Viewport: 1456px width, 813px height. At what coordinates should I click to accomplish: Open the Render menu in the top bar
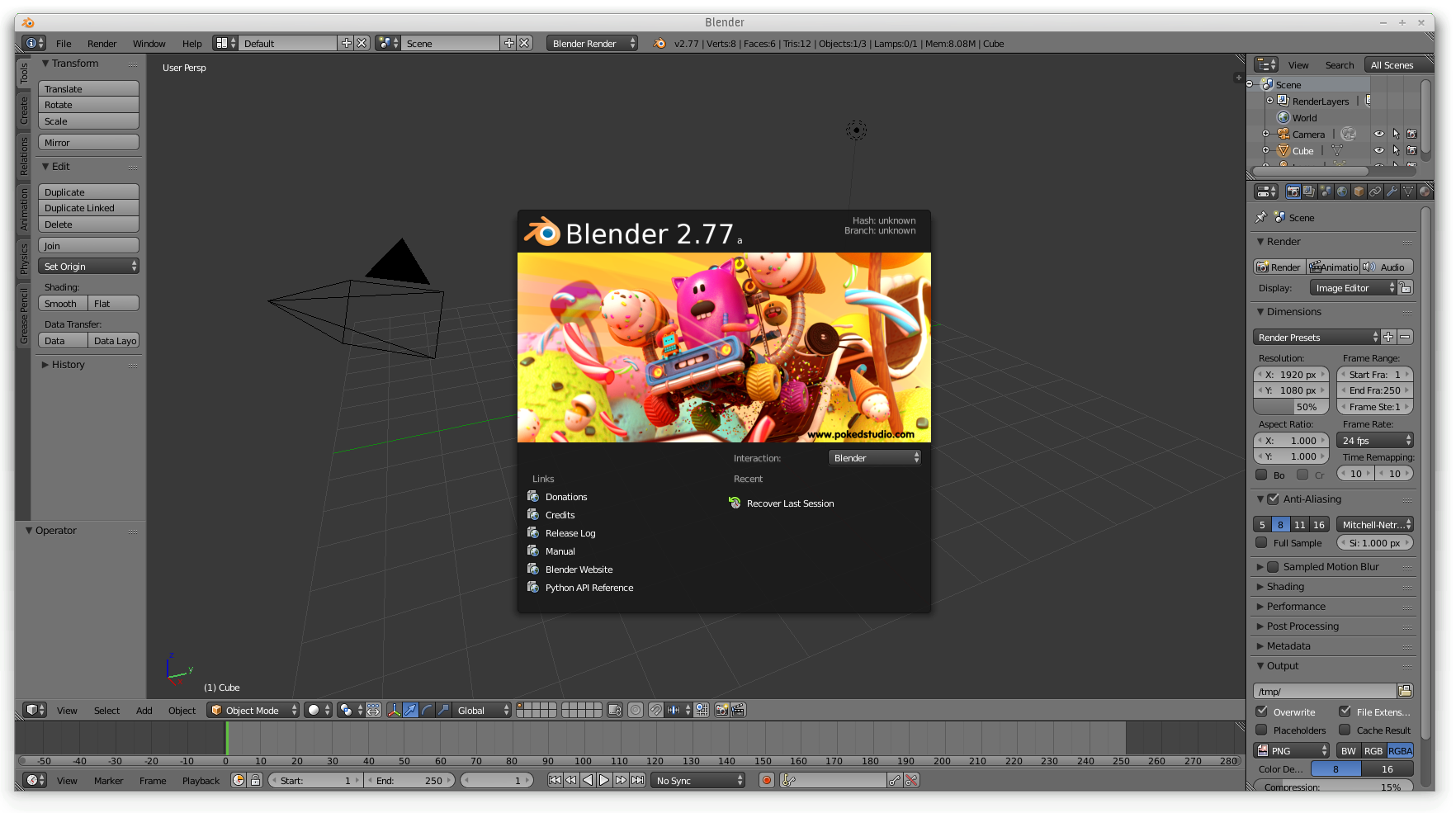pos(102,44)
